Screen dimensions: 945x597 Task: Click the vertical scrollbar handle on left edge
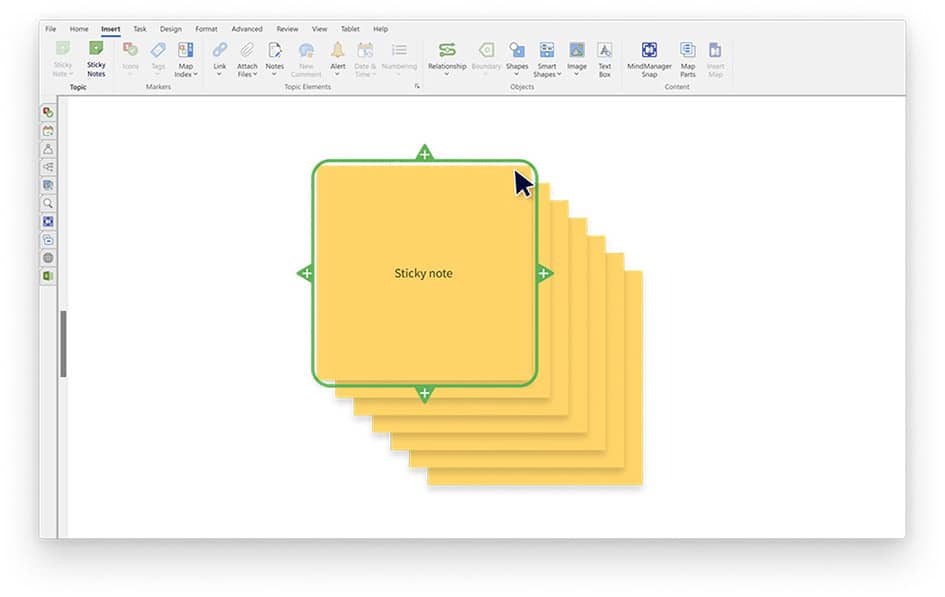[x=64, y=343]
